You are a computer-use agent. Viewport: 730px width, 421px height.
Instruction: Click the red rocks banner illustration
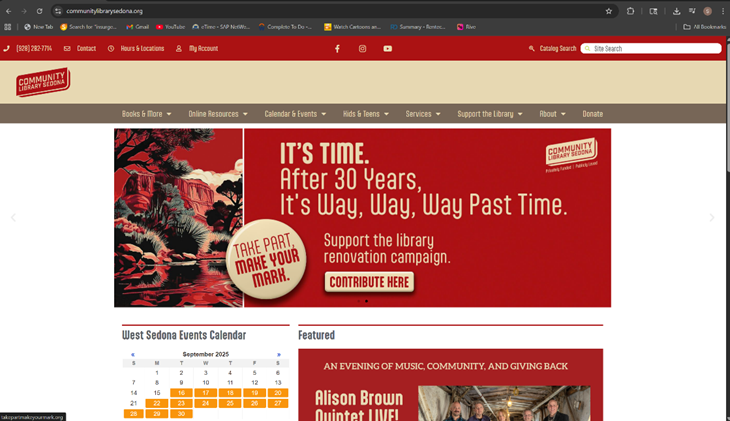pos(178,218)
